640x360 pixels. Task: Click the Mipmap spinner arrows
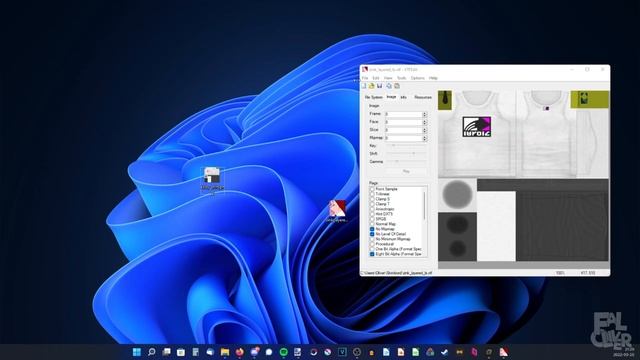click(424, 138)
